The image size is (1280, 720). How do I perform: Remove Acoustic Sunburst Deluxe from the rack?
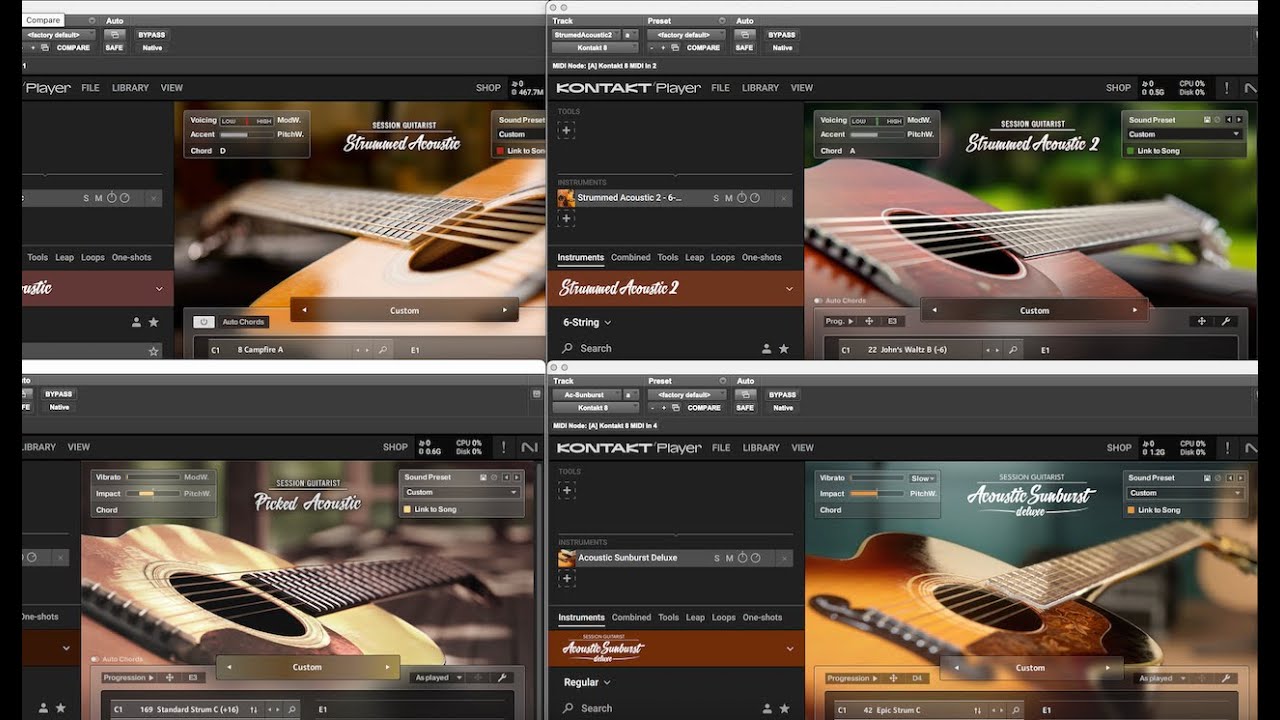pyautogui.click(x=783, y=558)
